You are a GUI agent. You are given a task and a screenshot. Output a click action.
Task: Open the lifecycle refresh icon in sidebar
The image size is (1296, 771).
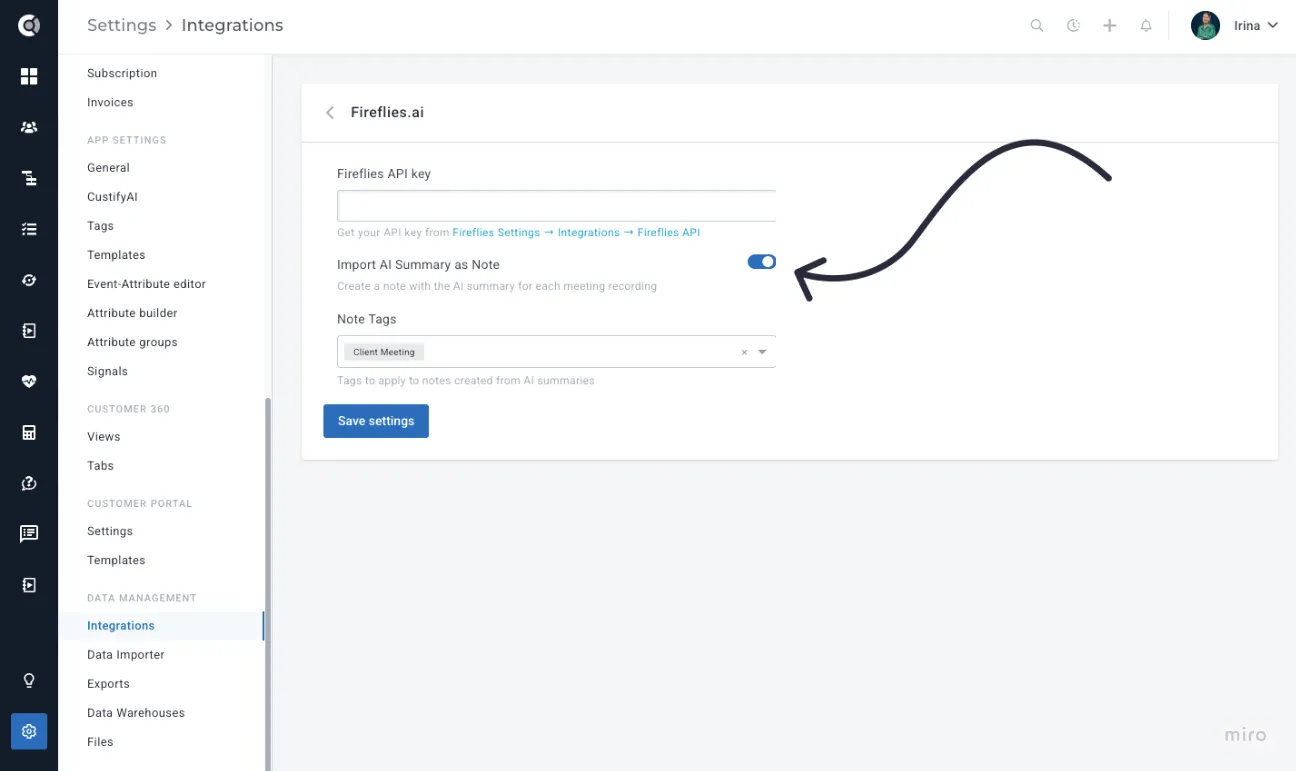point(29,280)
